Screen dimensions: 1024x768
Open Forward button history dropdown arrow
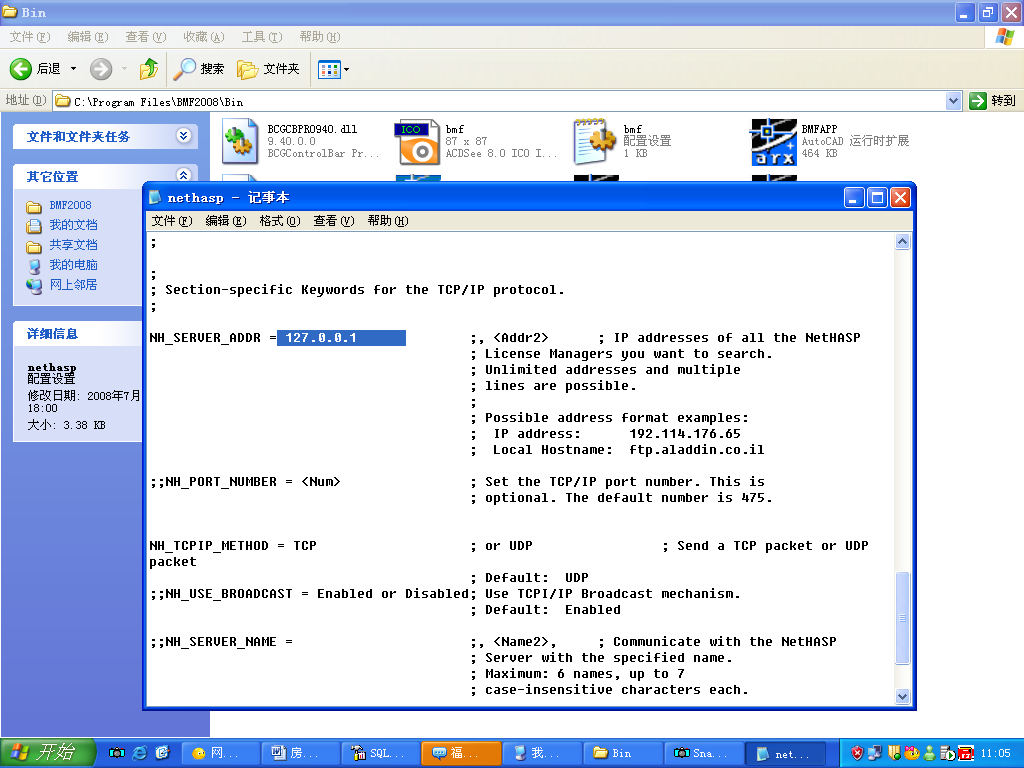point(124,69)
